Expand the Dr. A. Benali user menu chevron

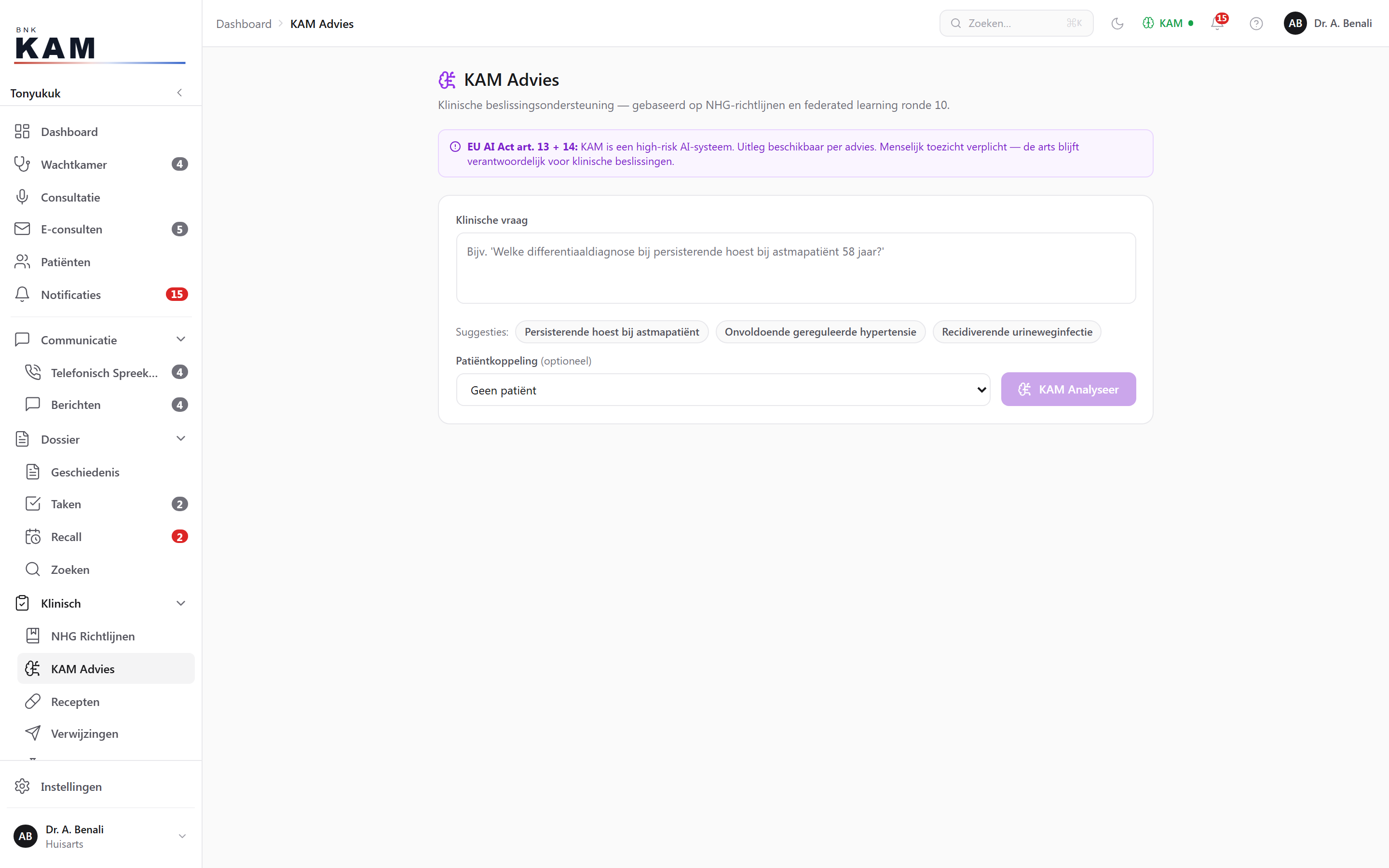[182, 837]
